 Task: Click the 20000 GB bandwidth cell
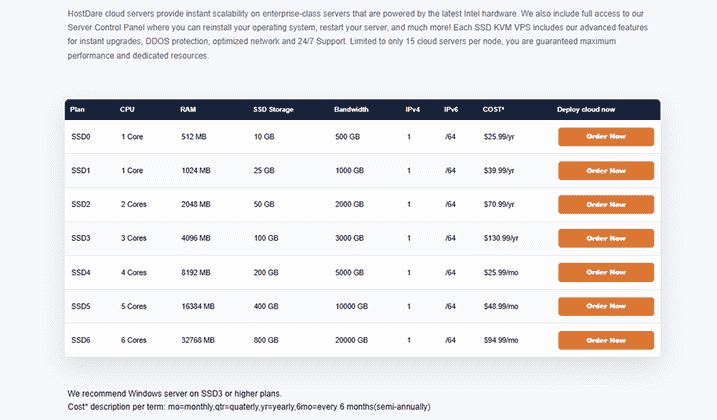pos(352,340)
